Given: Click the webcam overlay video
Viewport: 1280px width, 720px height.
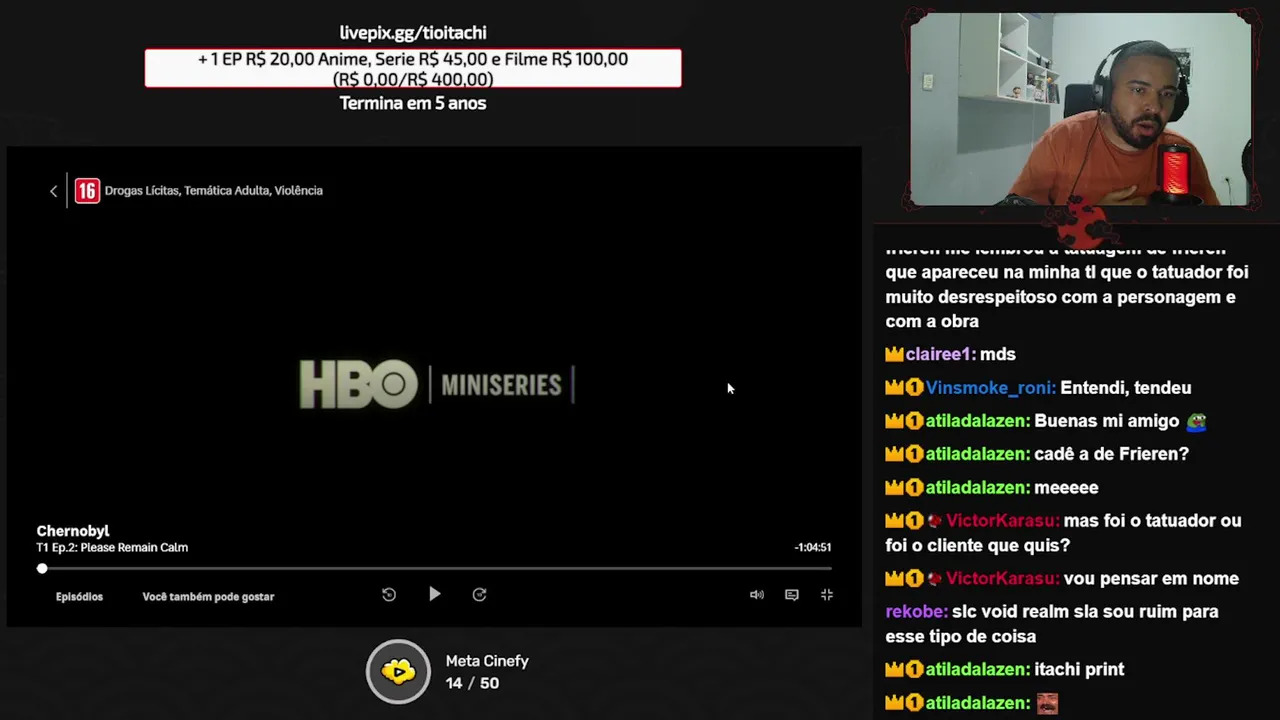Looking at the screenshot, I should click(1080, 109).
